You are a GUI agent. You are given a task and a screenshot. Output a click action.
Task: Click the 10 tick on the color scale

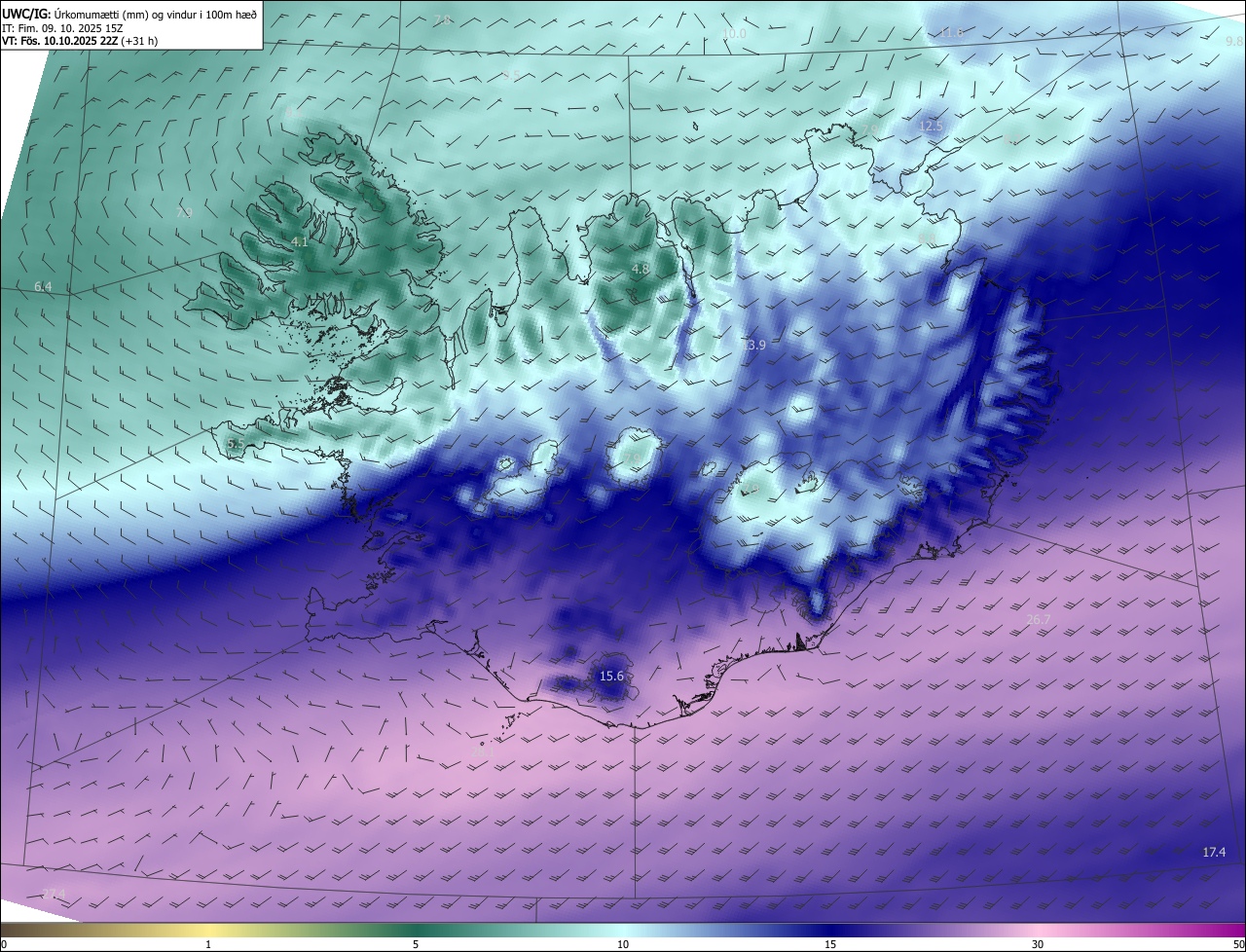click(623, 944)
